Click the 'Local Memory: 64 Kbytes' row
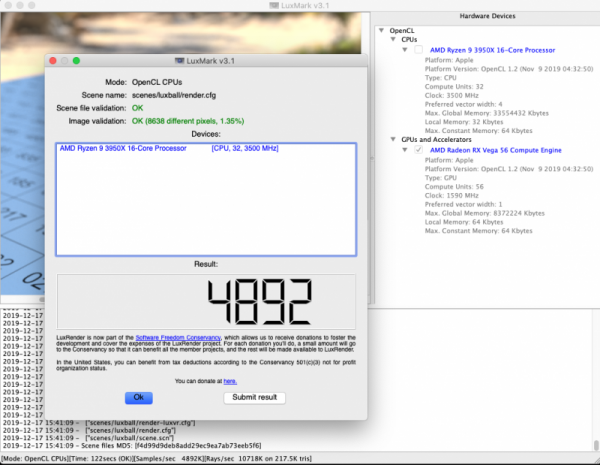Viewport: 600px width, 465px height. click(x=464, y=222)
